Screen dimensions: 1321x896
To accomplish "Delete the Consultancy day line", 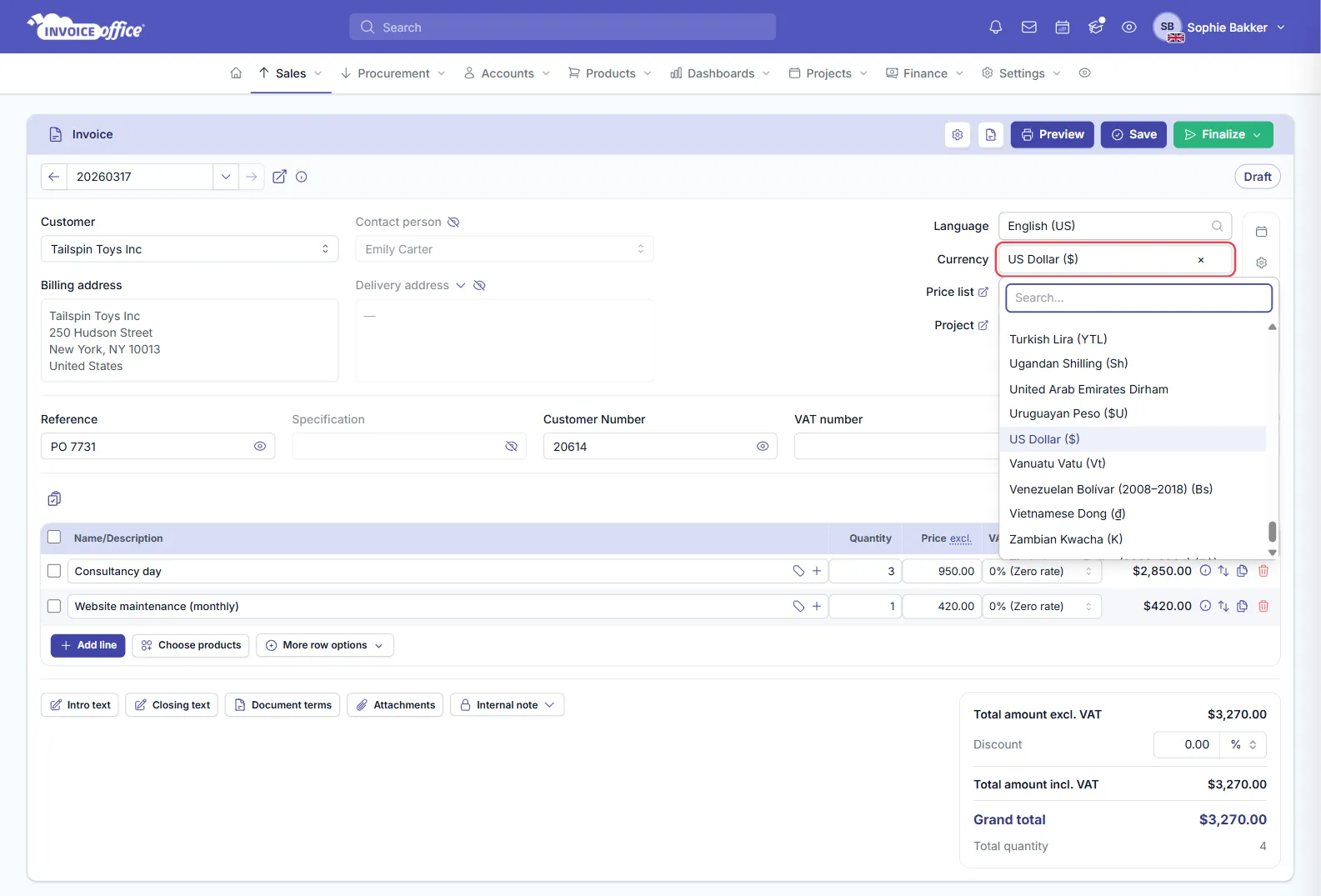I will (x=1263, y=571).
